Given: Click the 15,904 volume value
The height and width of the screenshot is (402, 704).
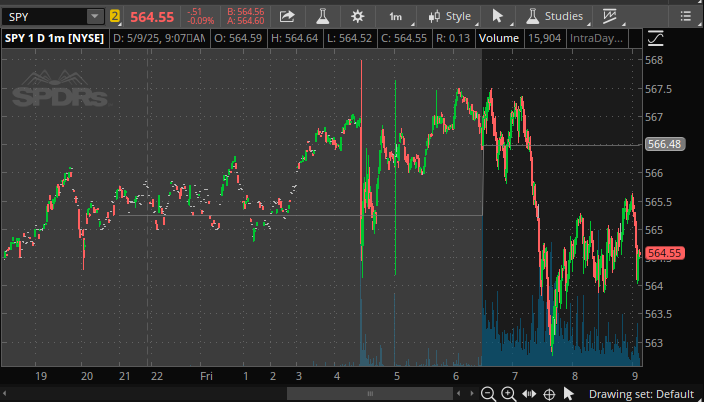Looking at the screenshot, I should pyautogui.click(x=544, y=39).
